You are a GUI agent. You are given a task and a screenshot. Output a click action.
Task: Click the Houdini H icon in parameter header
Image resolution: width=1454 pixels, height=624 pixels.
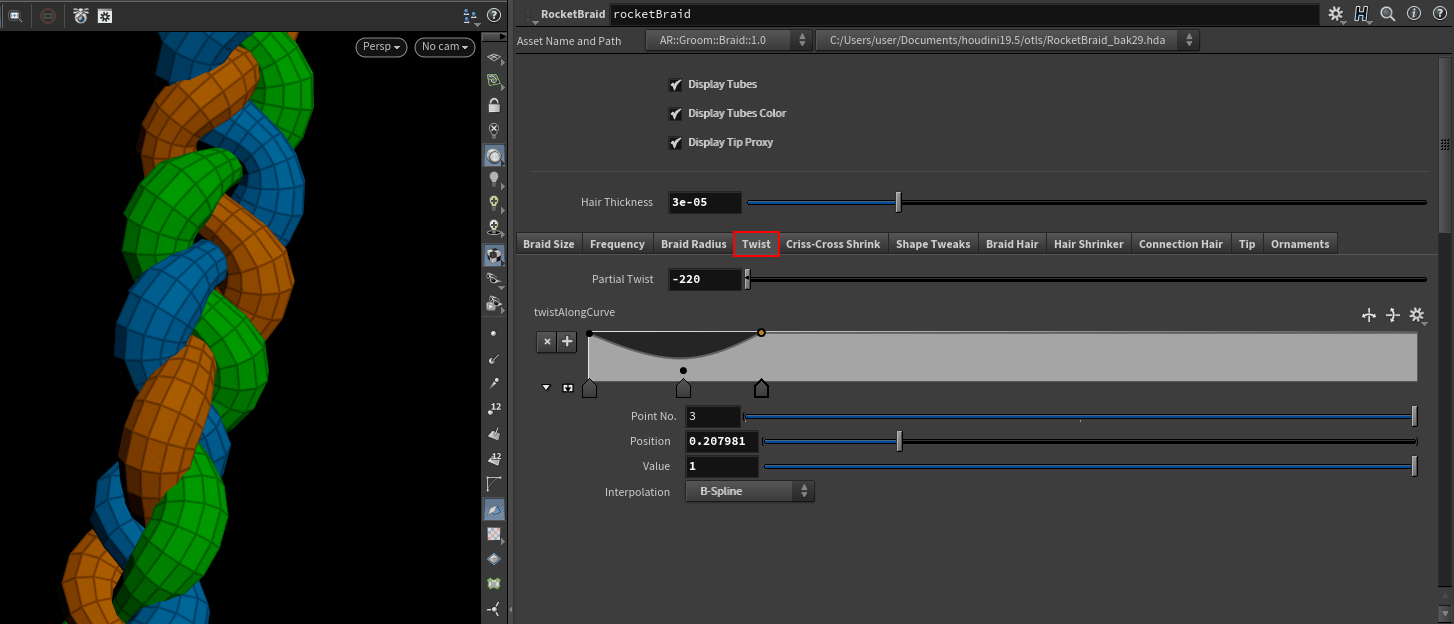(1362, 14)
